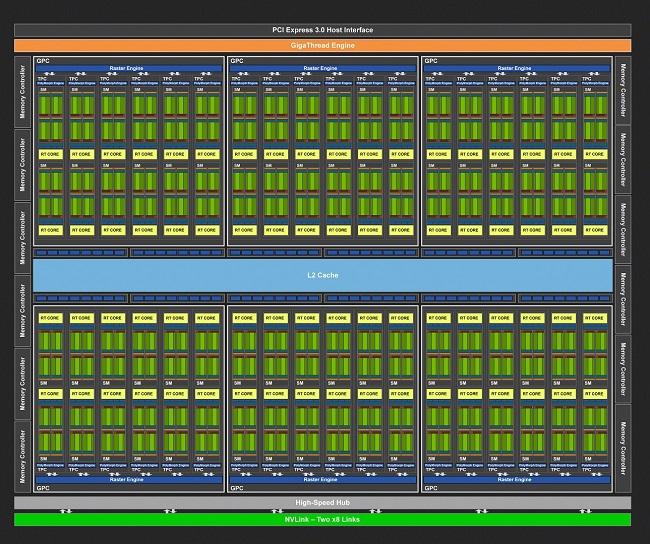This screenshot has width=650, height=544.
Task: Click the Raster Engine bar in the upper-left GPC
Action: [129, 68]
